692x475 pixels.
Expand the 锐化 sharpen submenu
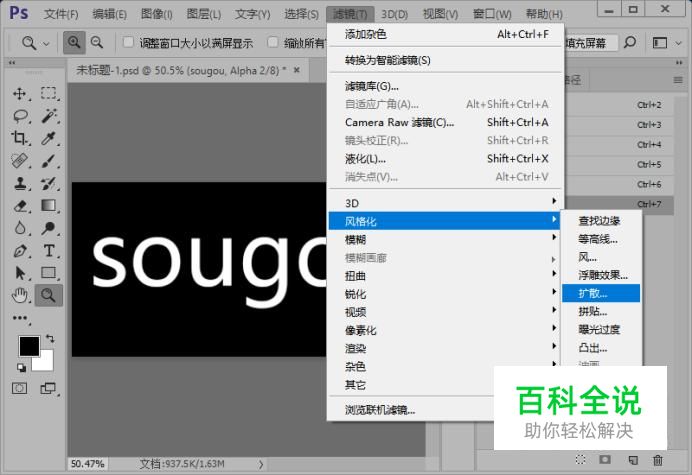click(444, 294)
